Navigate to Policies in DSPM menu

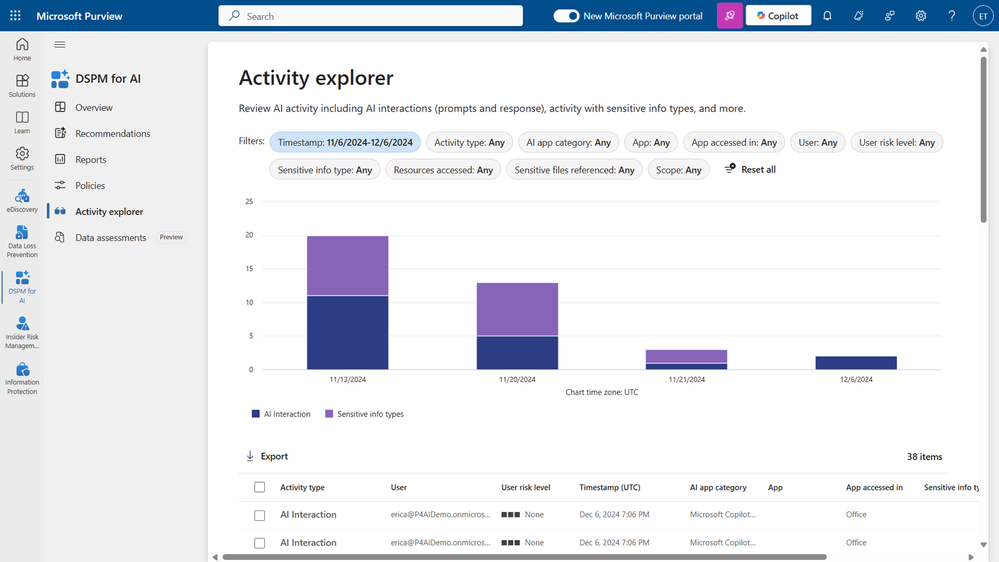[90, 186]
